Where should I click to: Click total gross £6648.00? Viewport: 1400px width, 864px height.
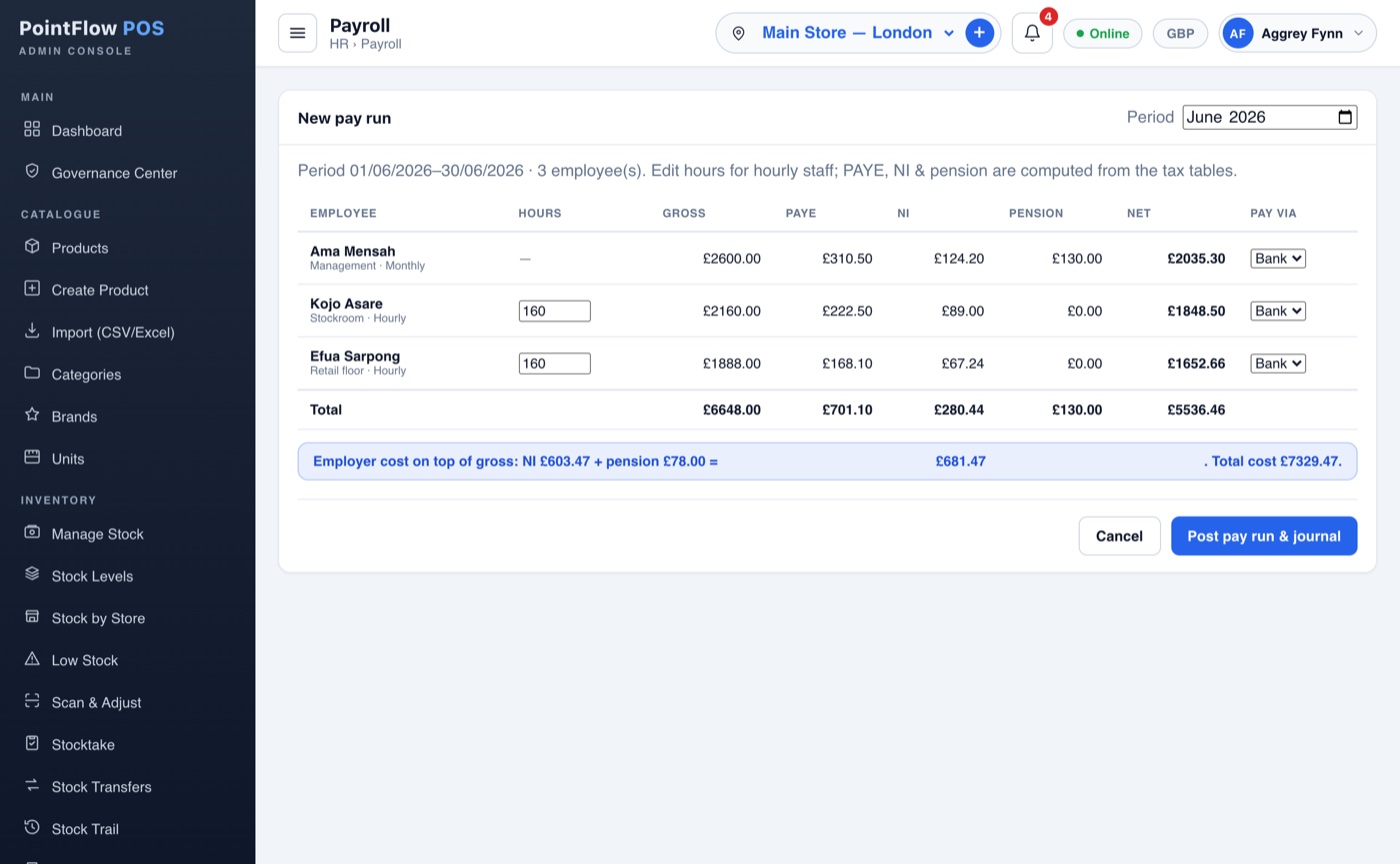[731, 409]
